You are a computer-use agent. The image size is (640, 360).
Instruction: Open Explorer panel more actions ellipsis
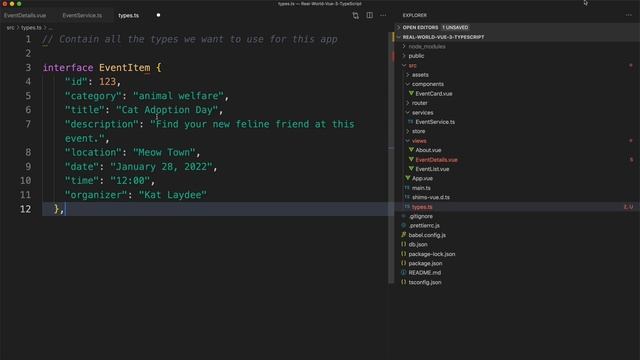(x=628, y=15)
